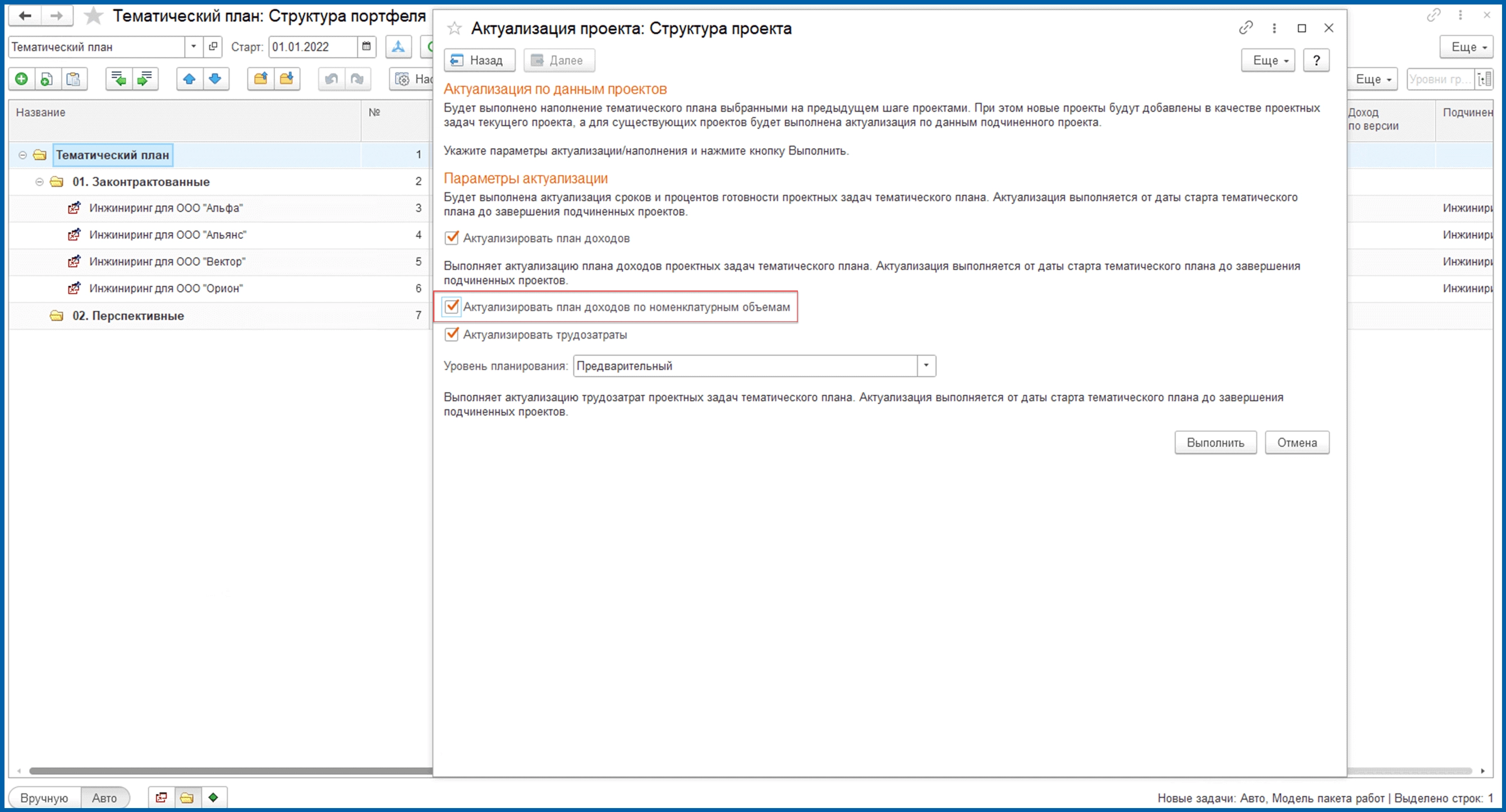Switch to Вручную mode tab
The image size is (1506, 812).
(44, 797)
